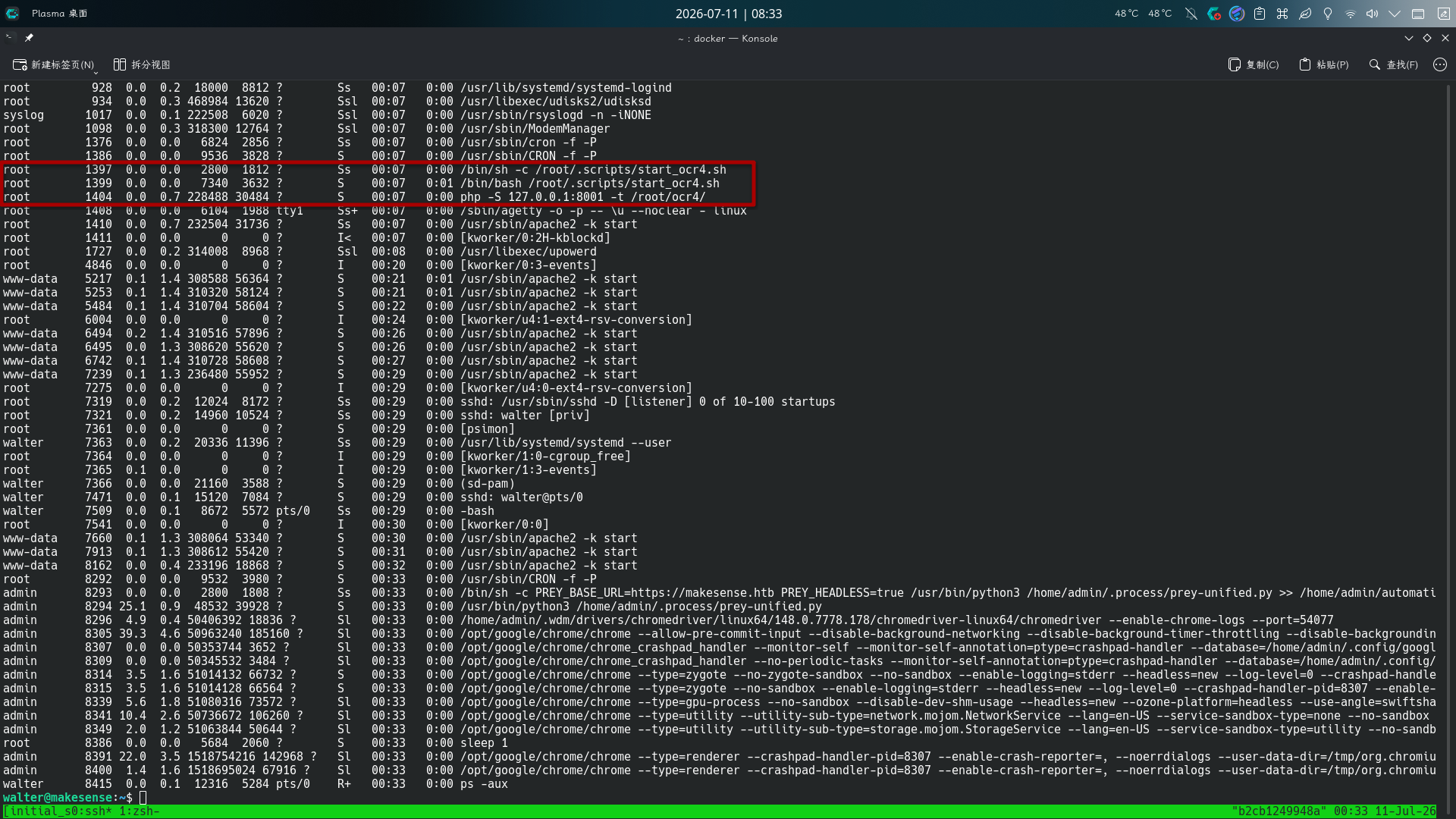The height and width of the screenshot is (819, 1456).
Task: Expand the new tab profile dropdown arrow
Action: click(96, 71)
